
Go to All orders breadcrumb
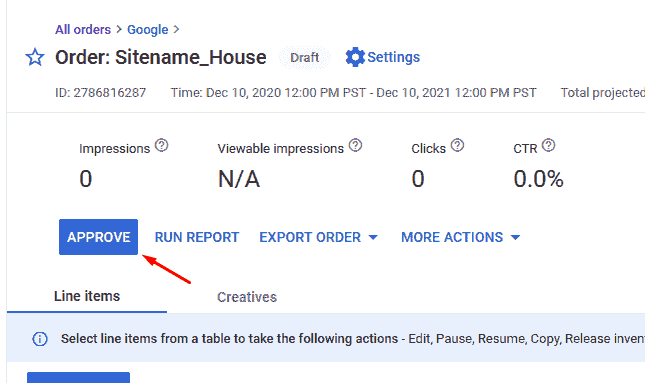point(83,30)
